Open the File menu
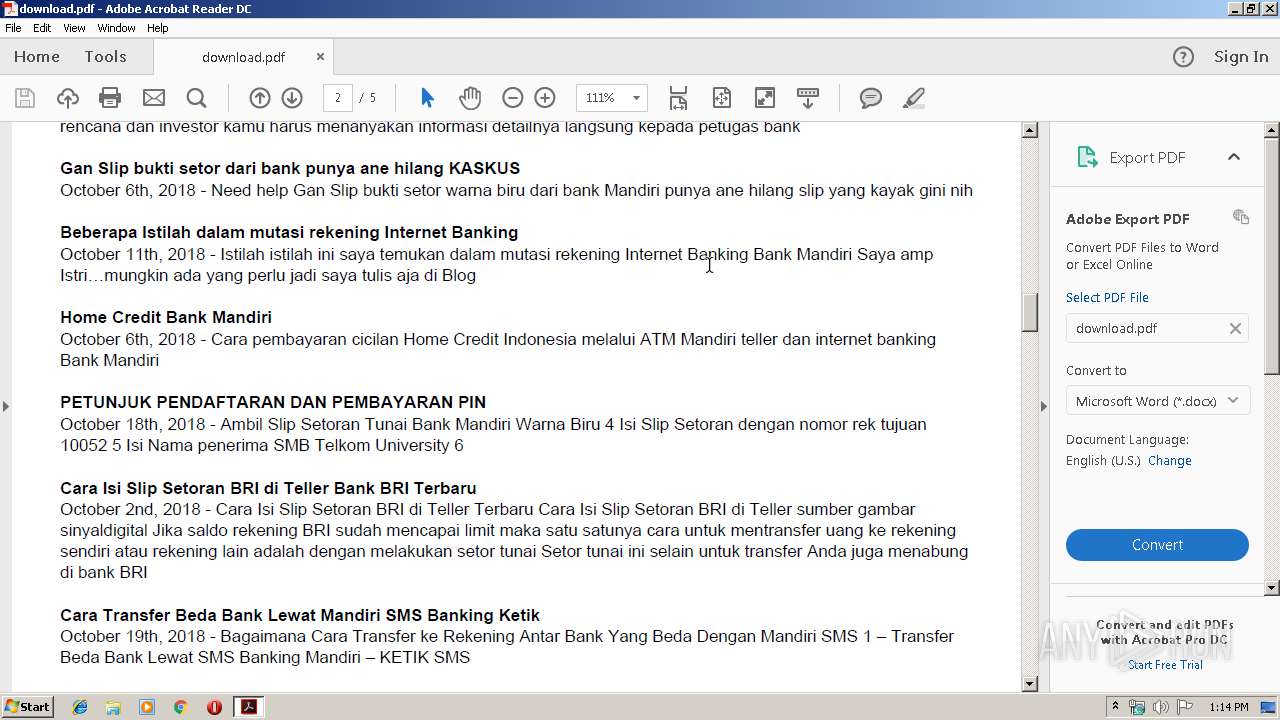Image resolution: width=1280 pixels, height=720 pixels. pyautogui.click(x=13, y=28)
